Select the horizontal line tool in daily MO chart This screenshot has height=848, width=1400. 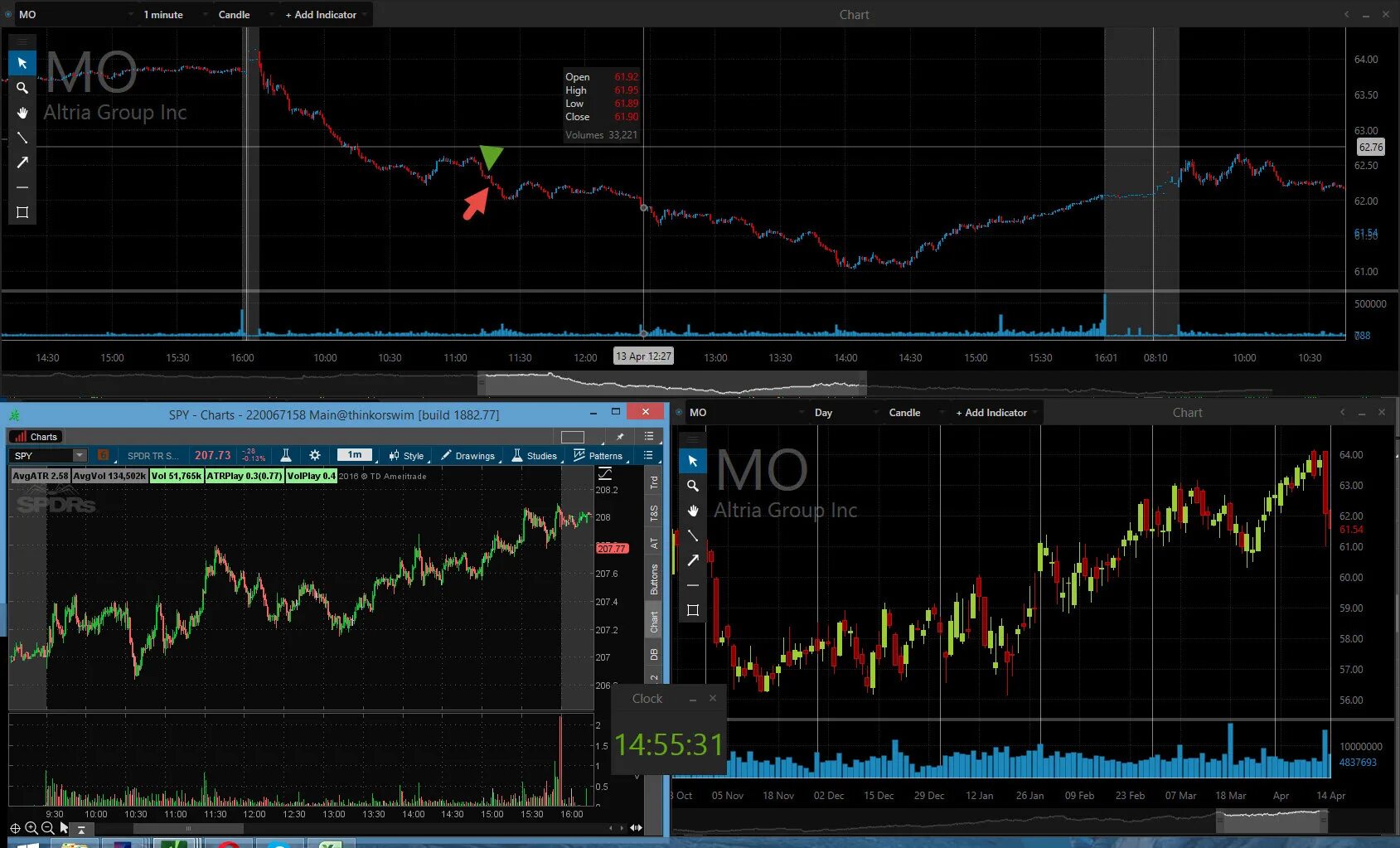tap(693, 585)
